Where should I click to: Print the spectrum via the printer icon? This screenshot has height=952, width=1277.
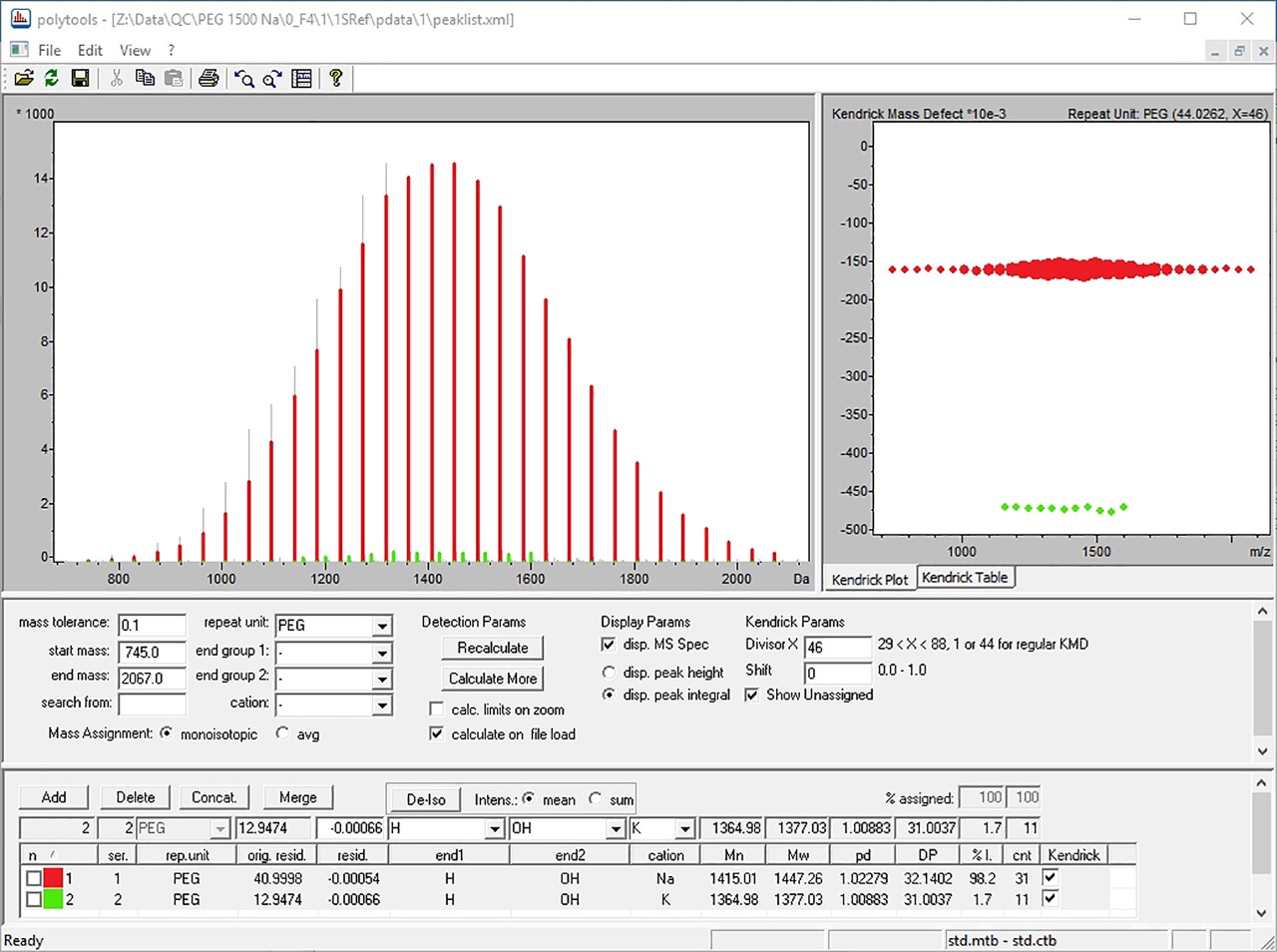(209, 78)
